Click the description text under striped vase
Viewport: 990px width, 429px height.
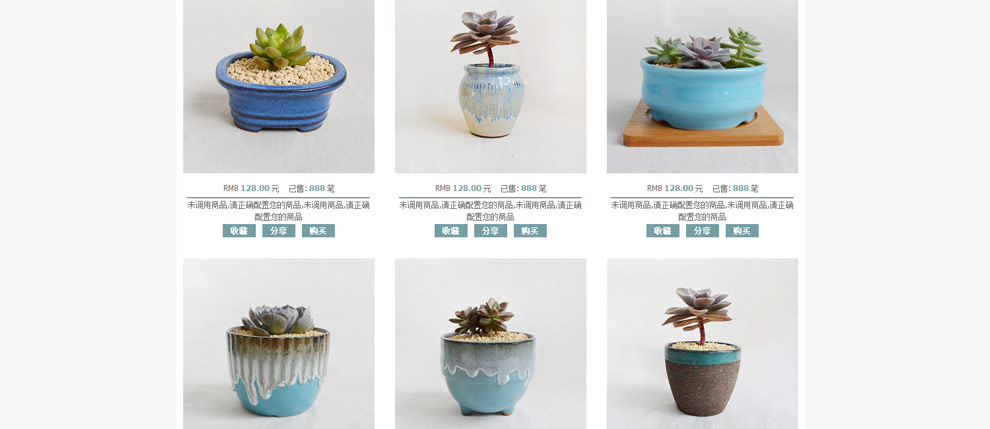491,211
